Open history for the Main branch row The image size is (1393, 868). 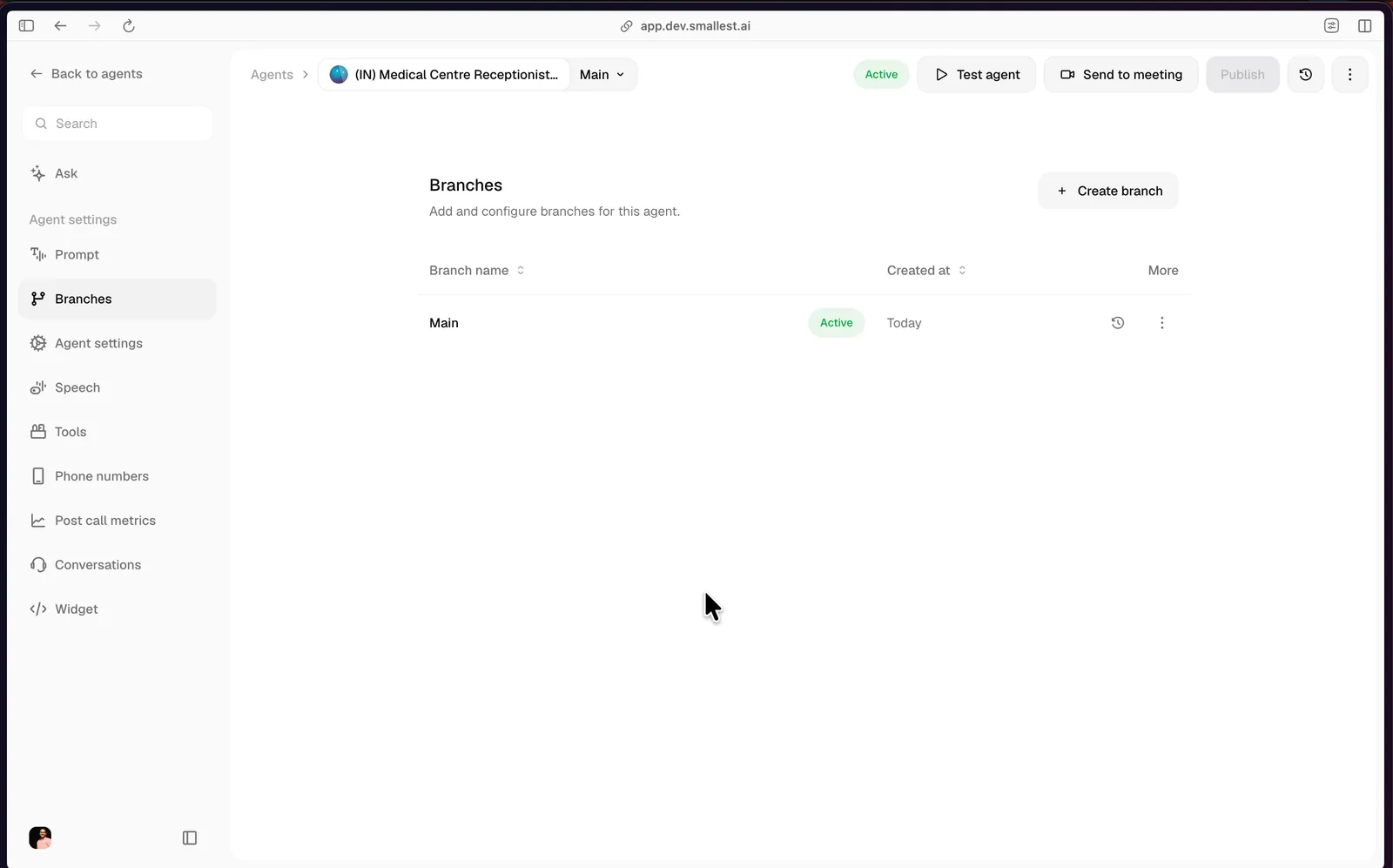(1118, 323)
